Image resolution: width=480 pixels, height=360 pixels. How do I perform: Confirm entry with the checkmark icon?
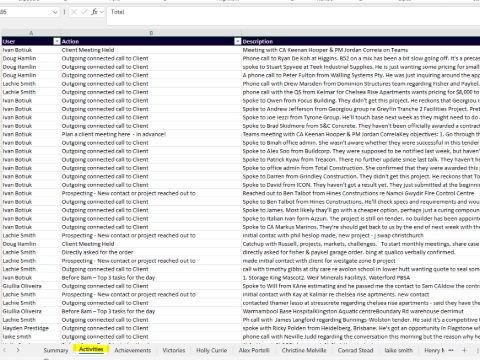(84, 12)
